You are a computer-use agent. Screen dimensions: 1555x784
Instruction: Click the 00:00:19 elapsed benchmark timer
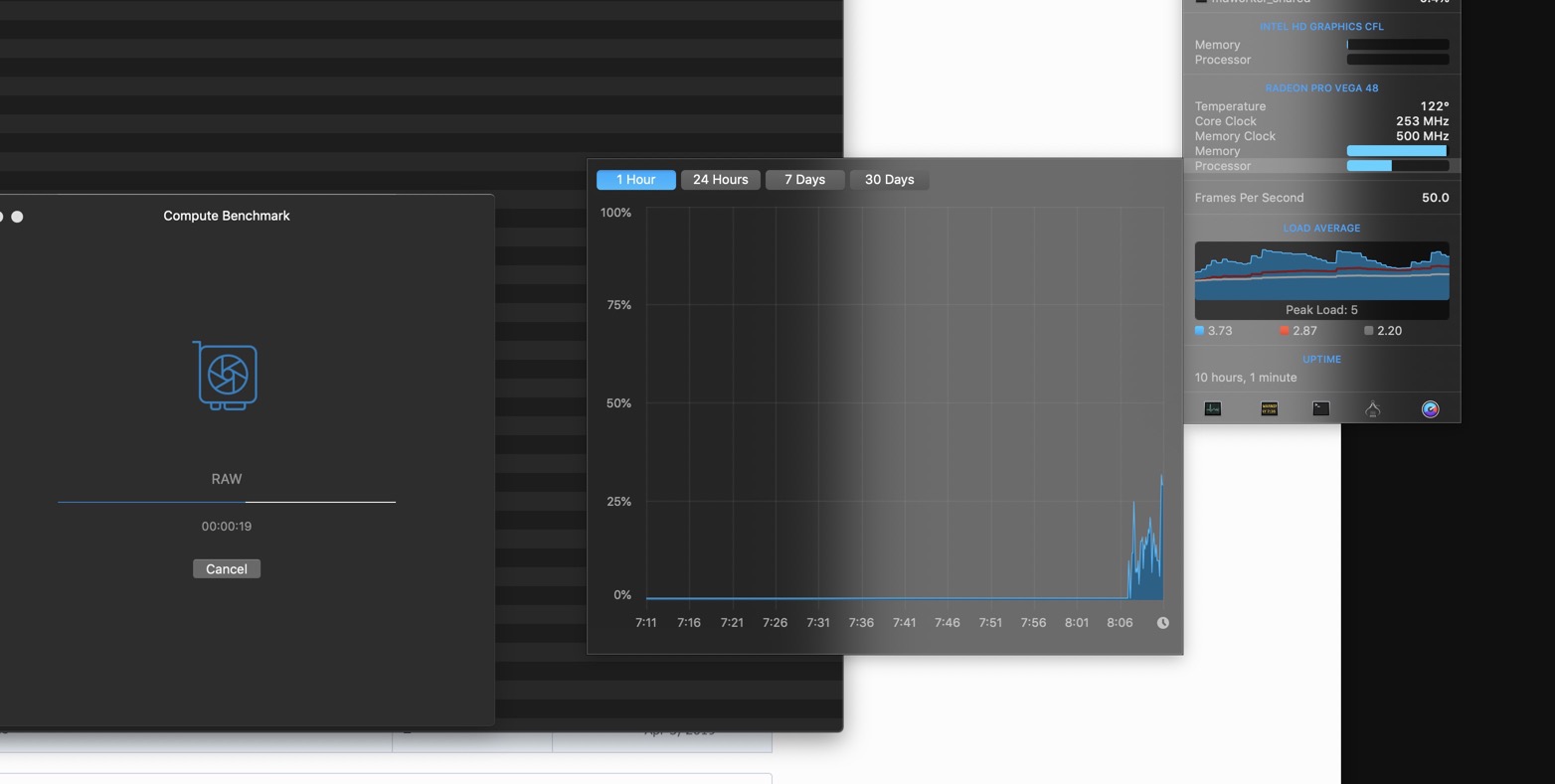[x=227, y=527]
